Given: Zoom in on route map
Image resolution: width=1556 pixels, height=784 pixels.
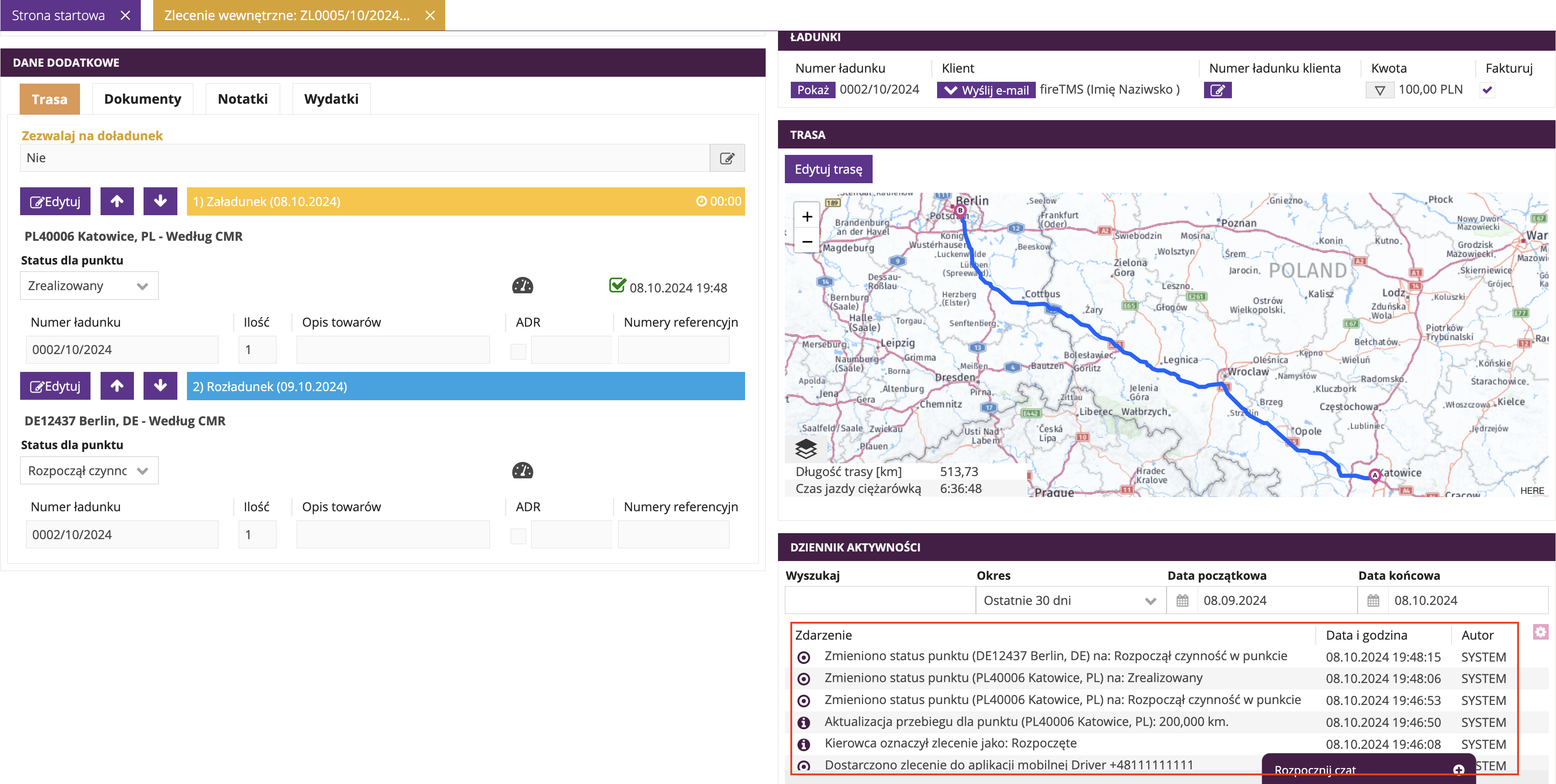Looking at the screenshot, I should click(807, 217).
